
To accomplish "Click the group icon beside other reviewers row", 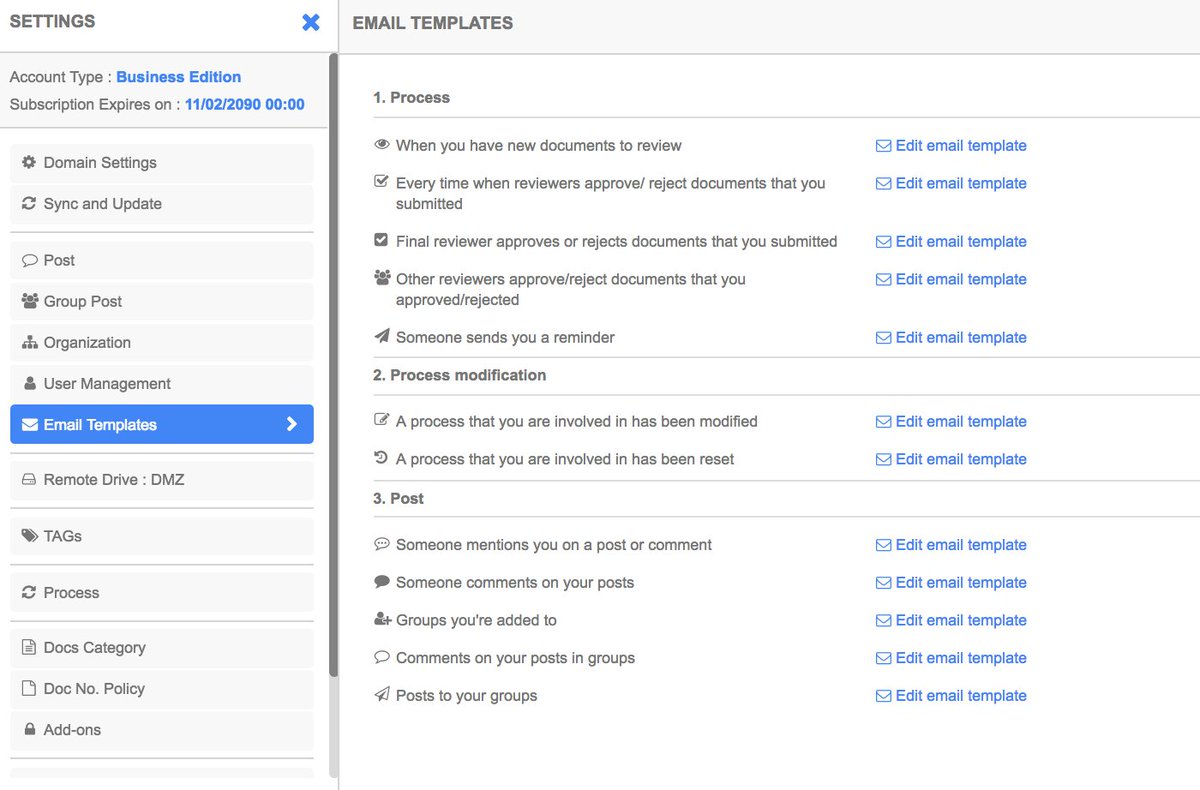I will [382, 279].
